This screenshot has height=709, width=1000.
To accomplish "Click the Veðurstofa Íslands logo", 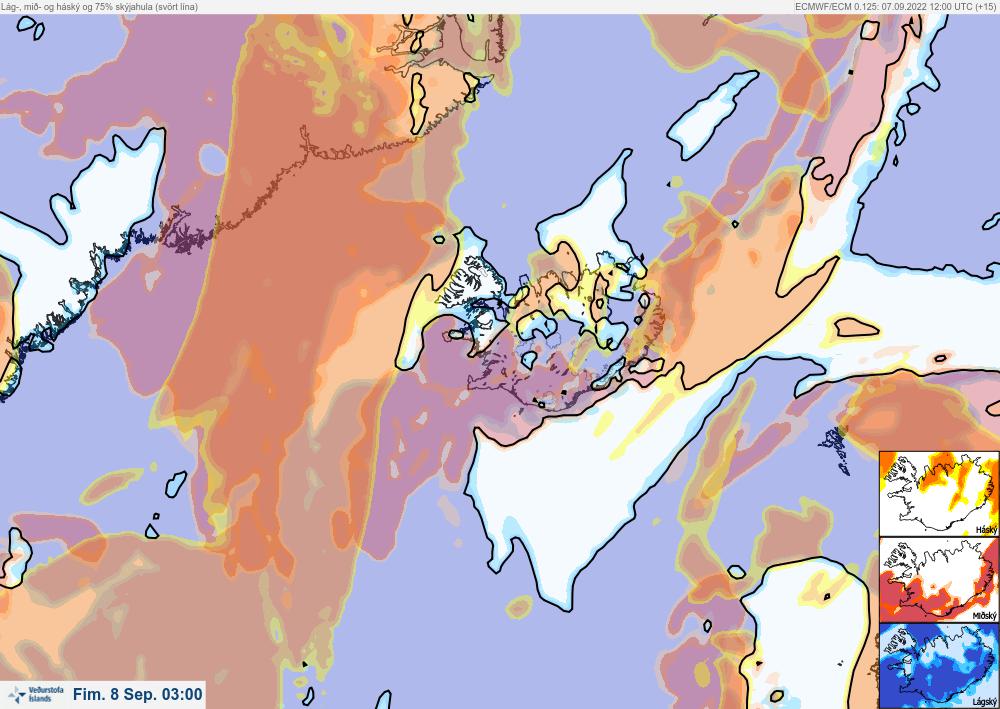I will pyautogui.click(x=36, y=694).
